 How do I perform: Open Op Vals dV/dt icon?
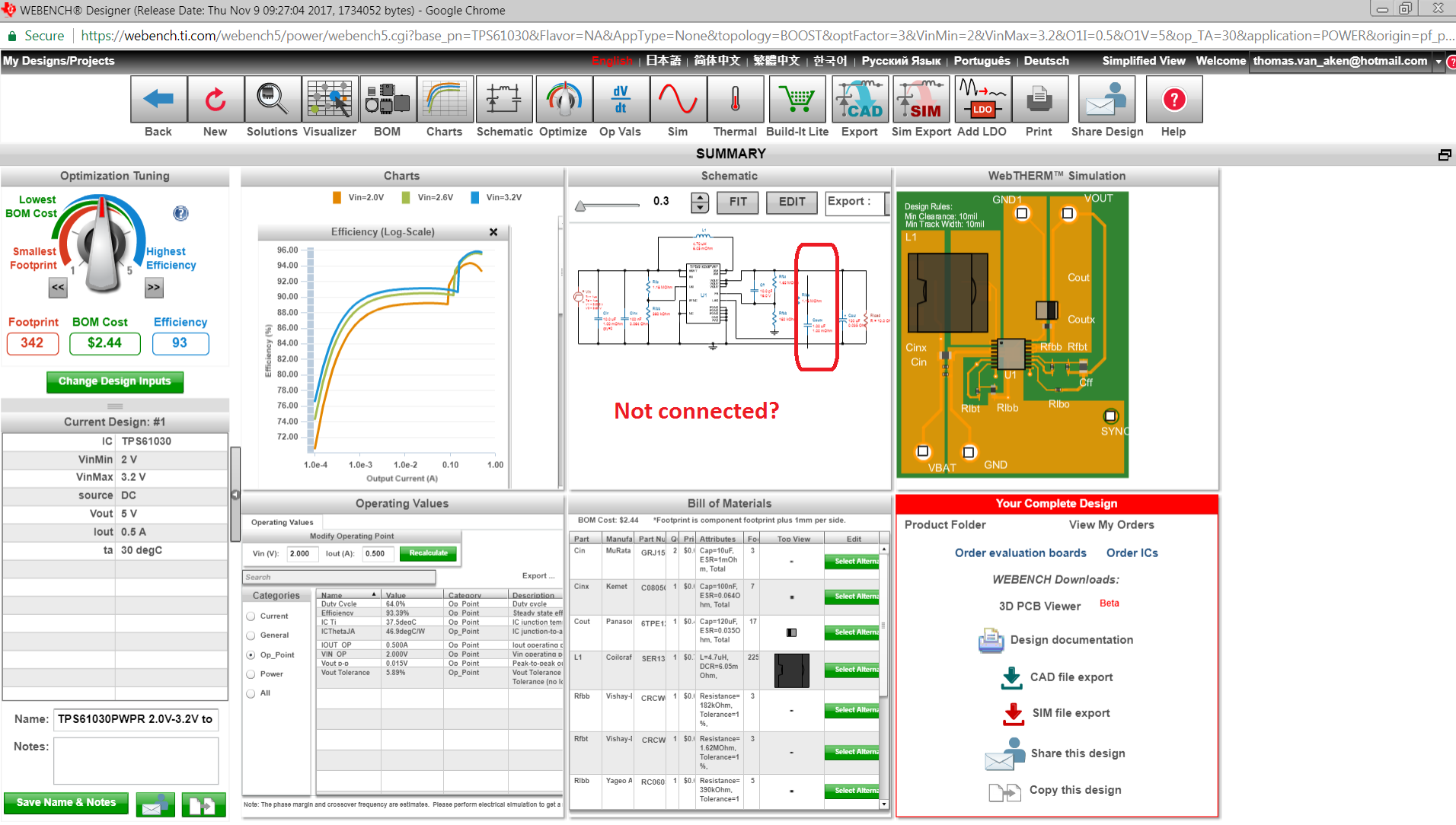click(x=621, y=100)
